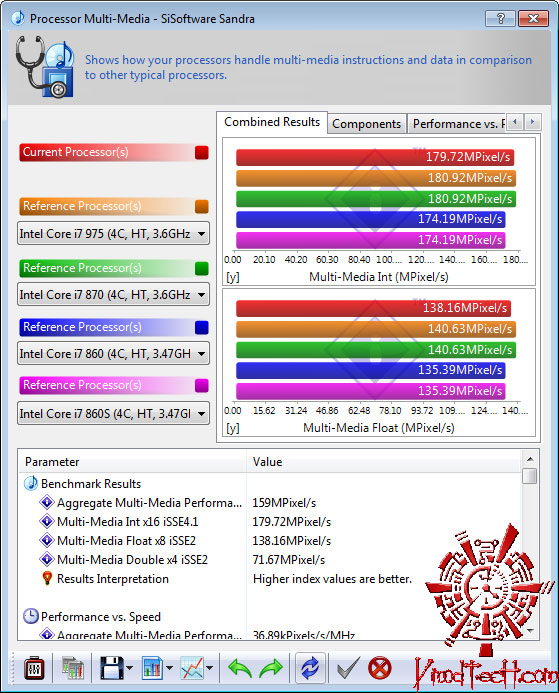
Task: Click the 179.72MPixel/s value cell
Action: [292, 522]
